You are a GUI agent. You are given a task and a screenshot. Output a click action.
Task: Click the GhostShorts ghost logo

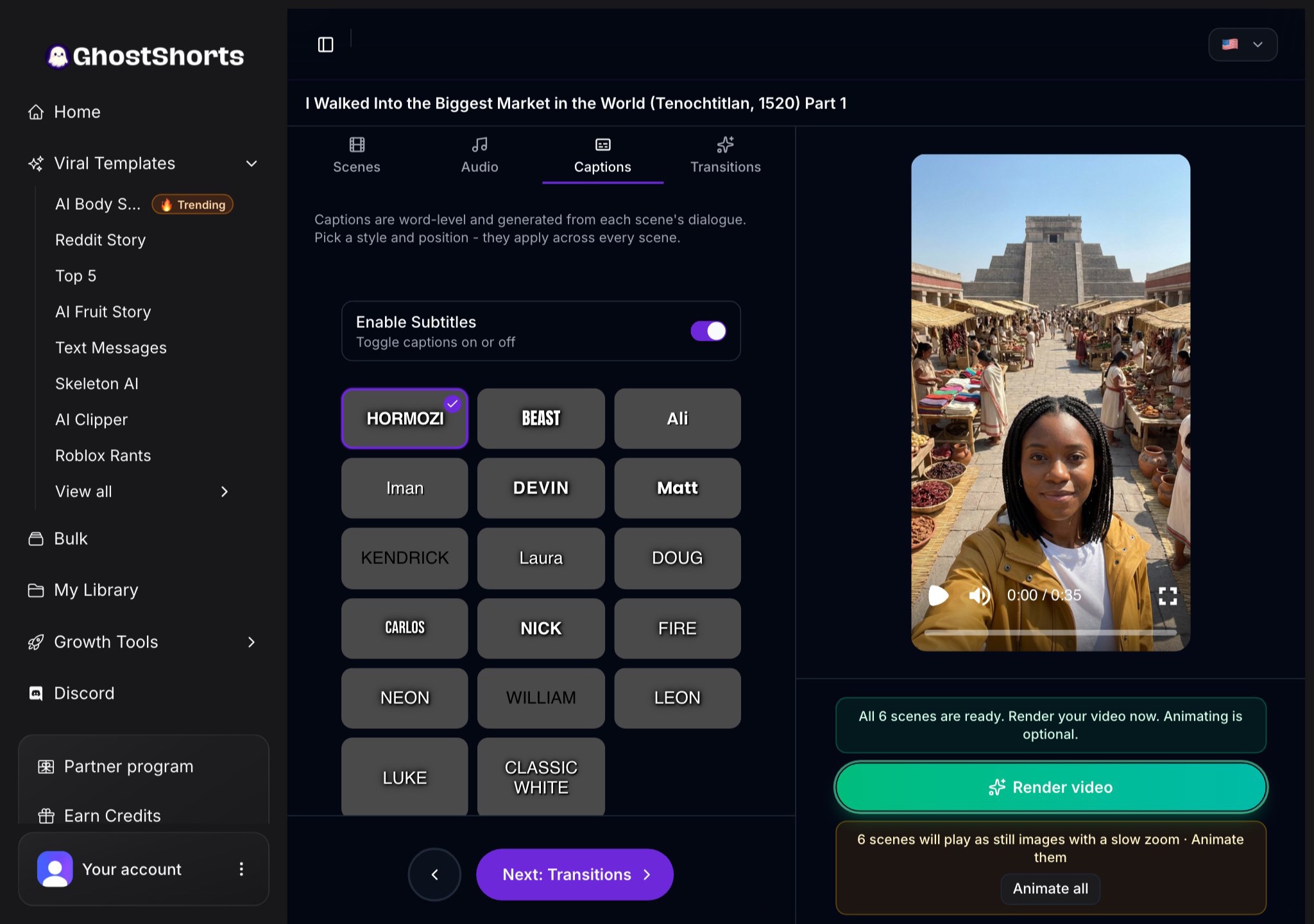58,56
